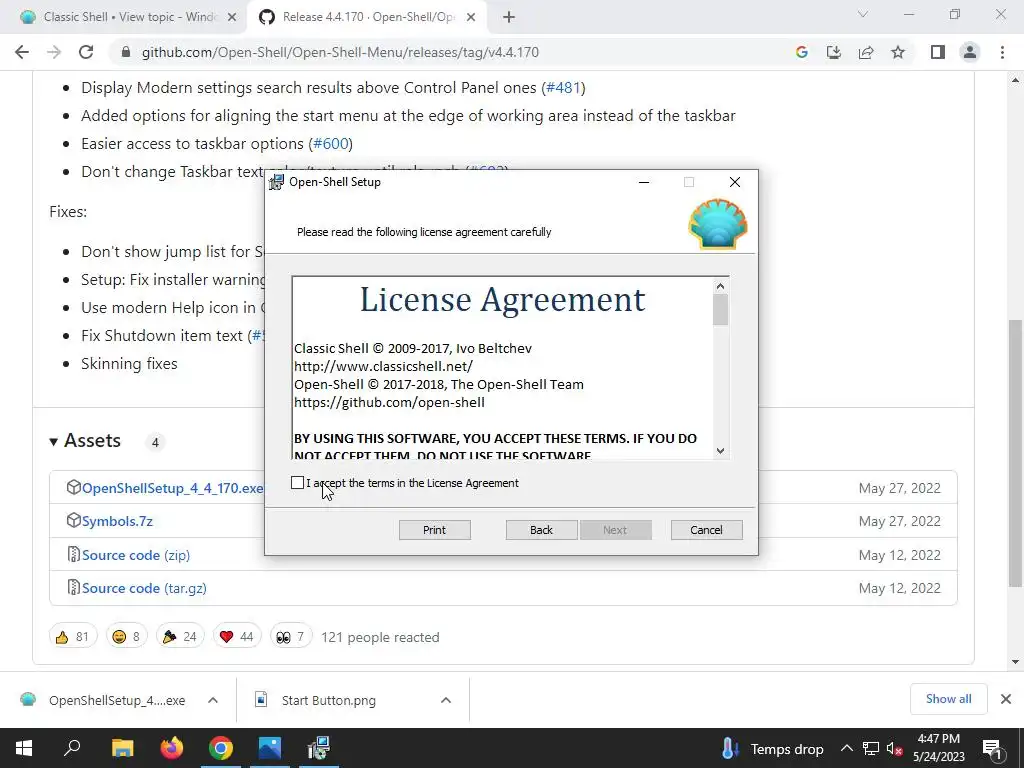
Task: Bookmark this page with the star icon
Action: [x=898, y=52]
